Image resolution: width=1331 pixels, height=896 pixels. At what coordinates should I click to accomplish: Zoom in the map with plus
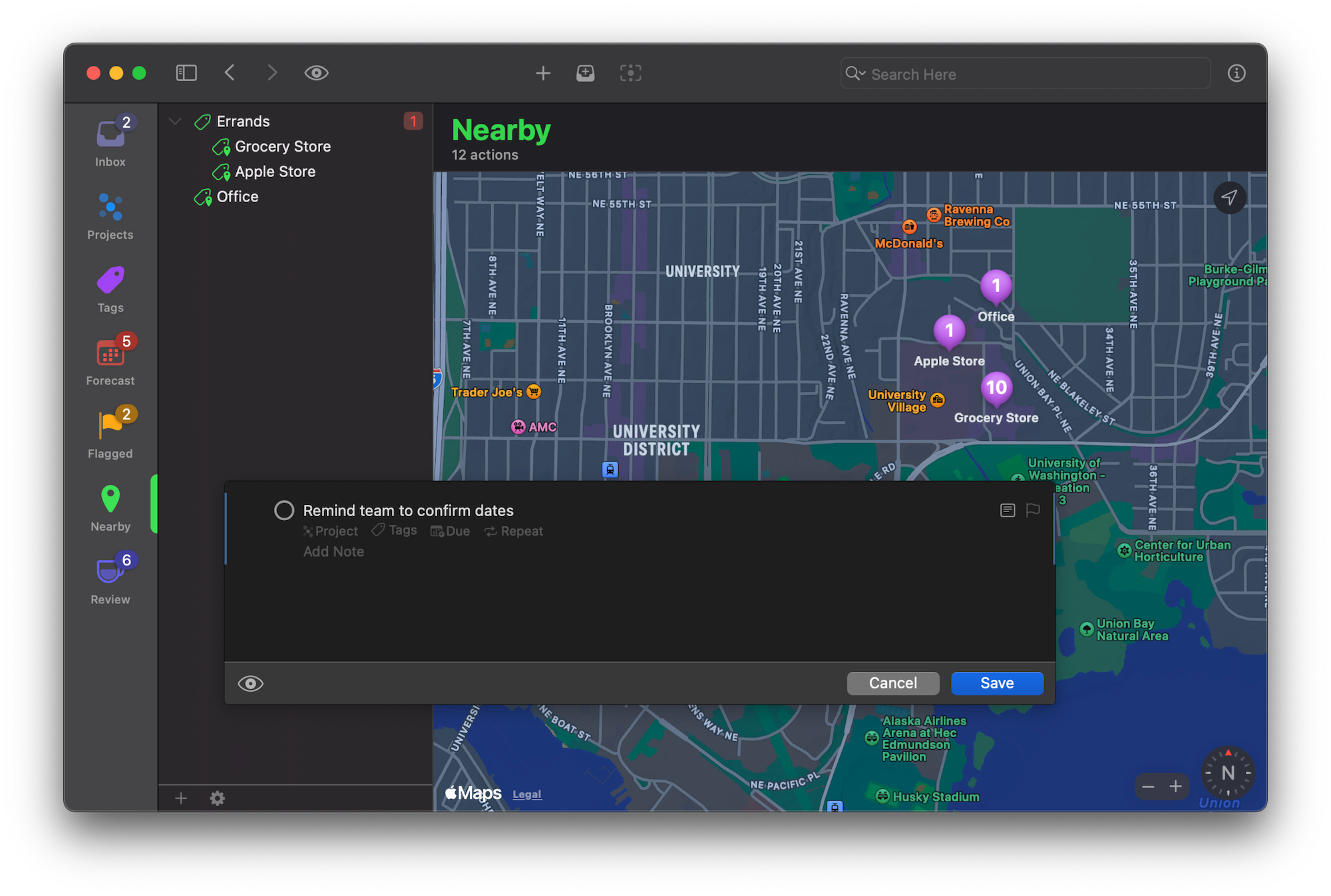1176,787
